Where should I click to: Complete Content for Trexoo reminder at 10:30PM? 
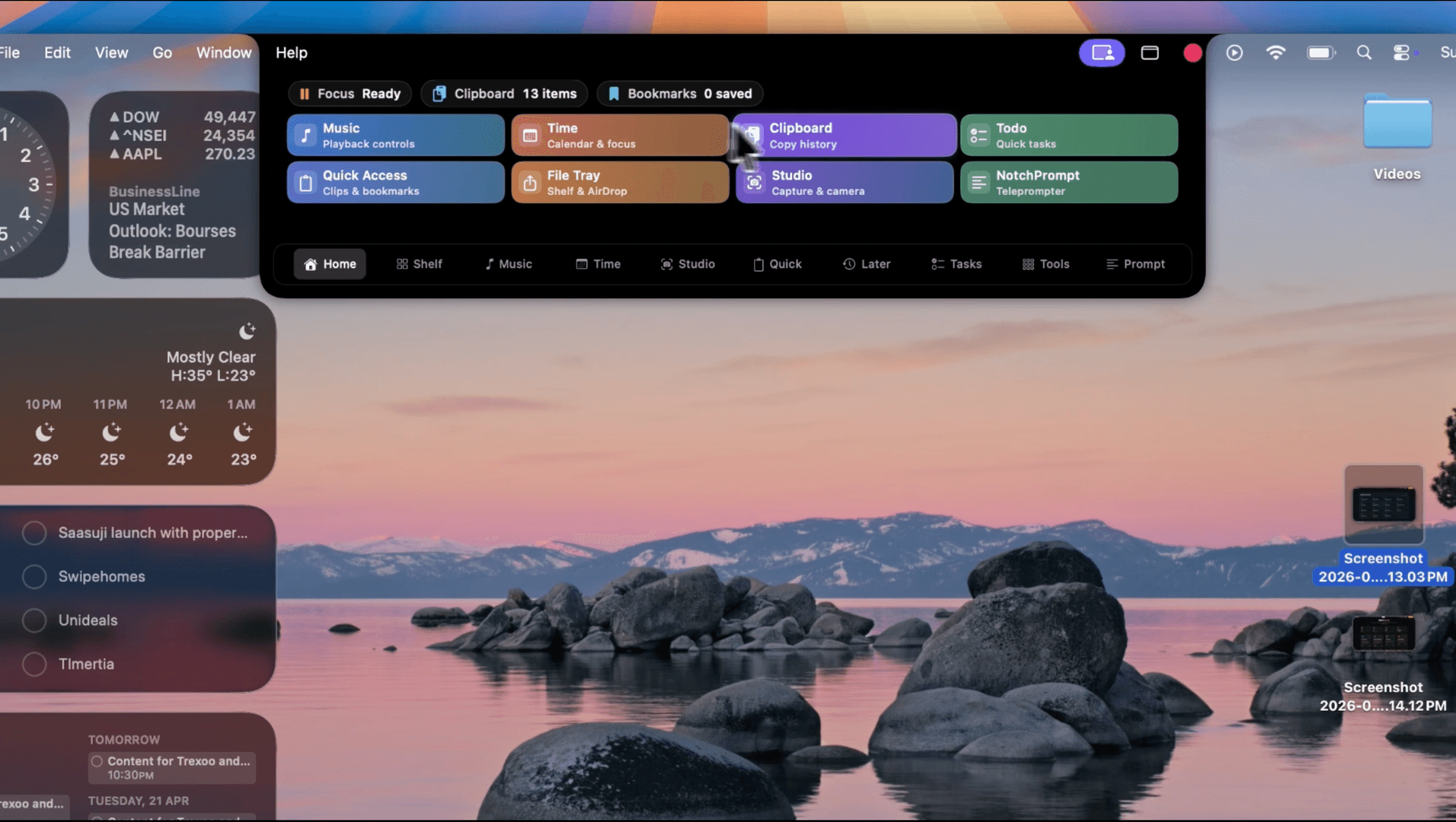(97, 761)
